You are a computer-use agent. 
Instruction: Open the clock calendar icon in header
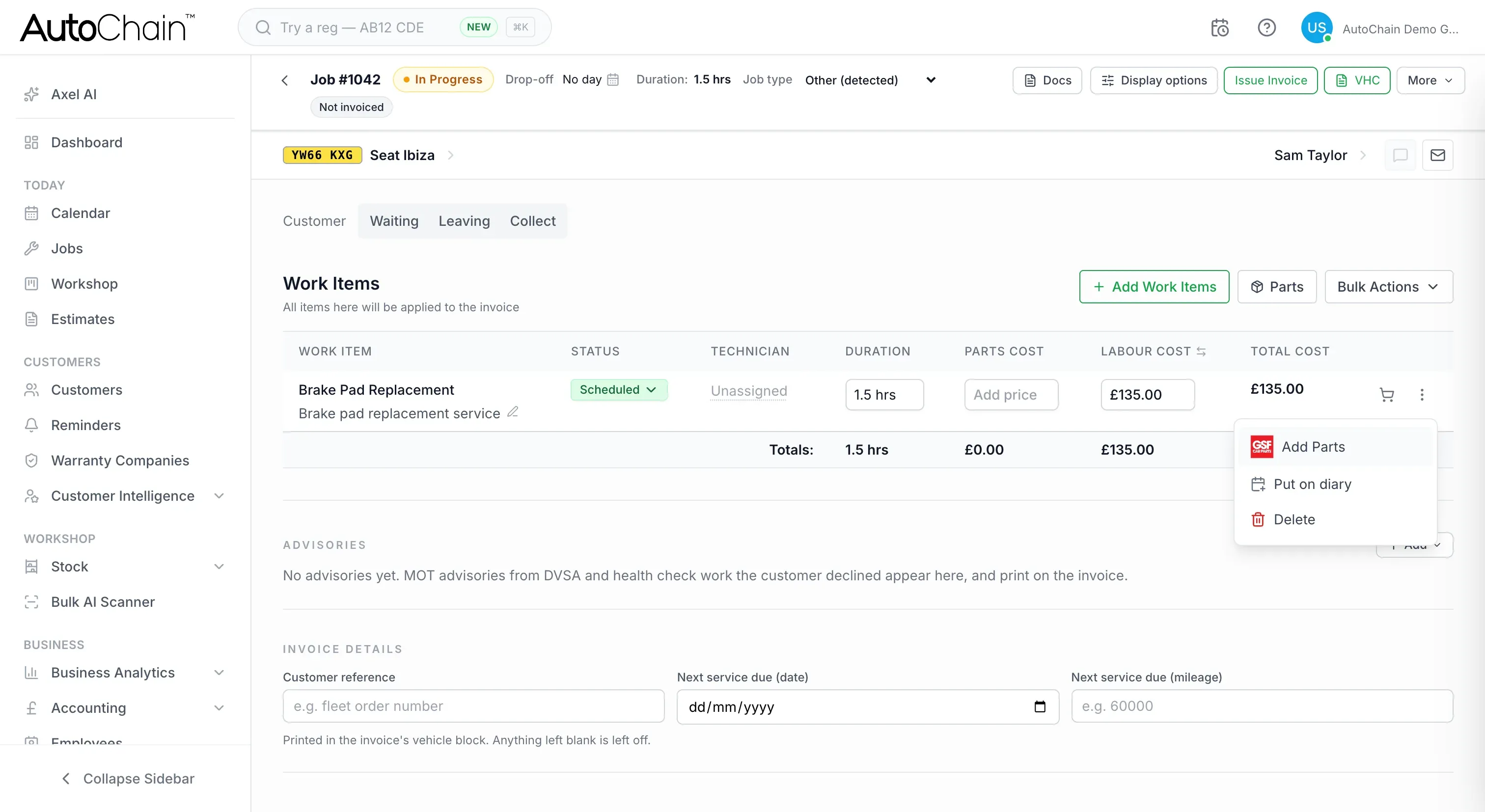(1220, 27)
